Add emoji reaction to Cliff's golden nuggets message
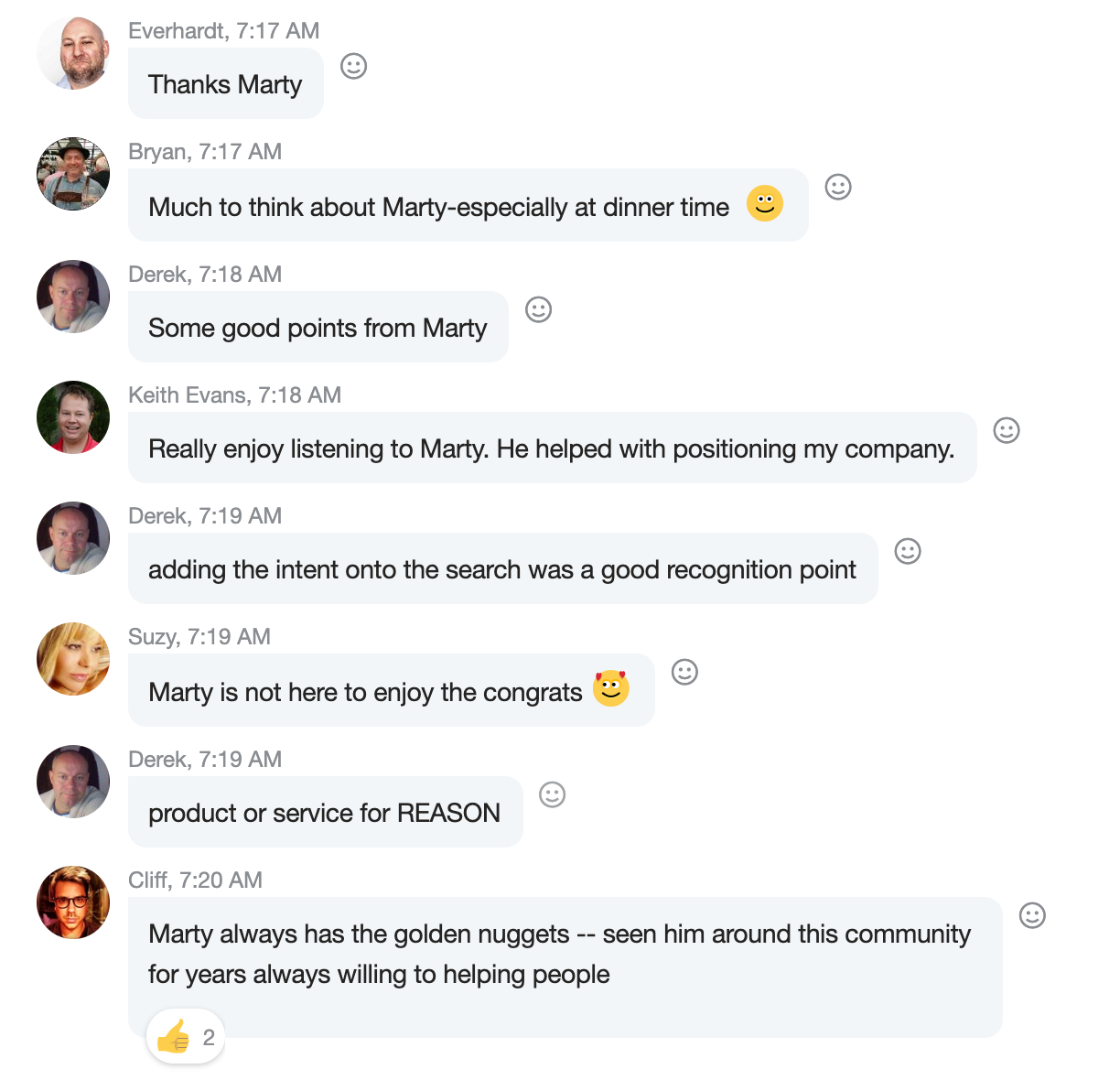 pos(1032,915)
